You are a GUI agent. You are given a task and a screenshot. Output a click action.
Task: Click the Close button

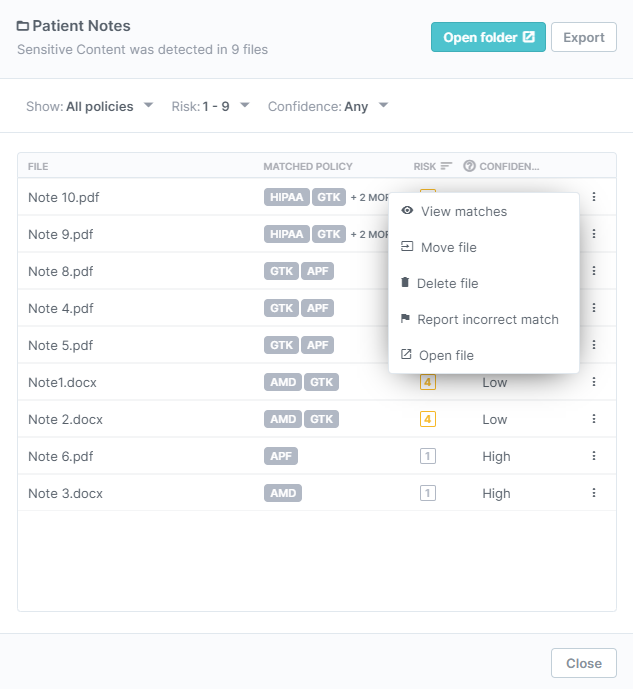pos(583,663)
